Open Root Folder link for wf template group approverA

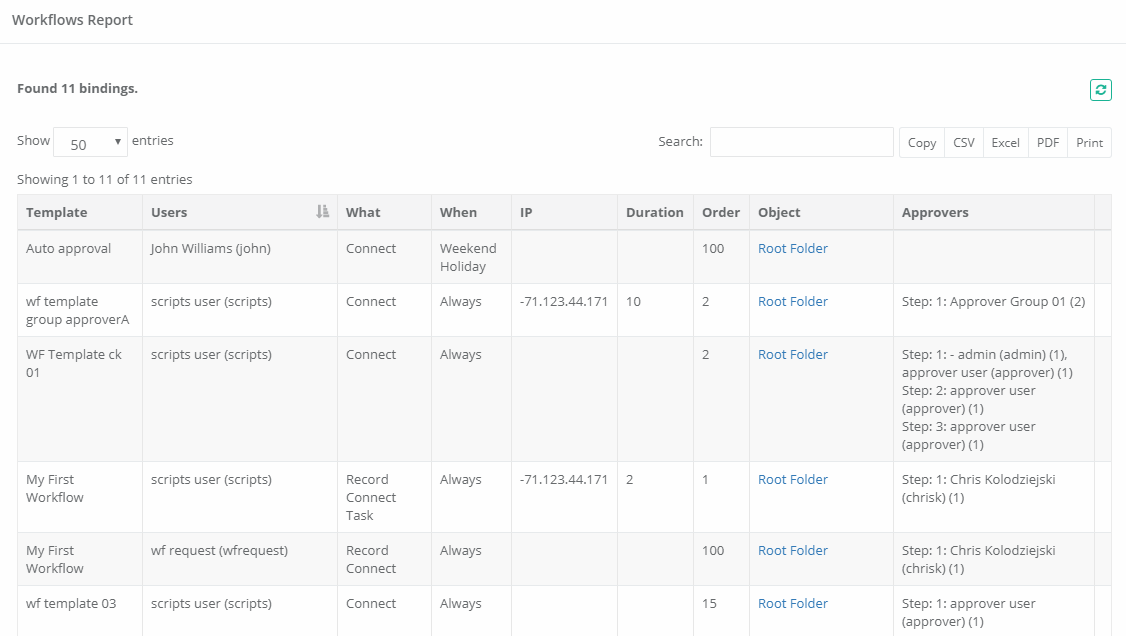[x=793, y=301]
